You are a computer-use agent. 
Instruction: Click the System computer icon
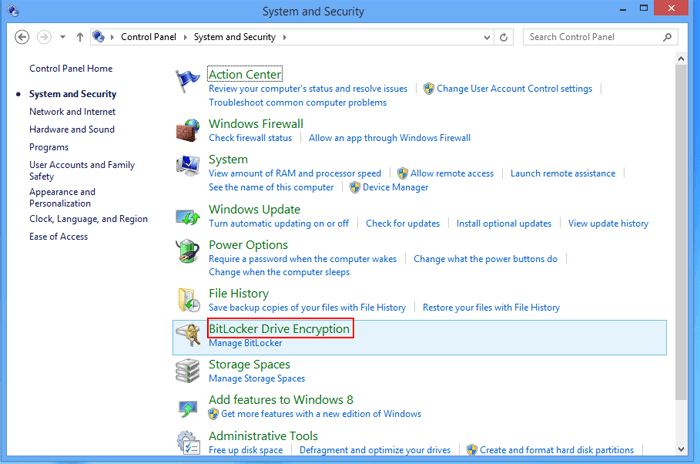pos(188,166)
